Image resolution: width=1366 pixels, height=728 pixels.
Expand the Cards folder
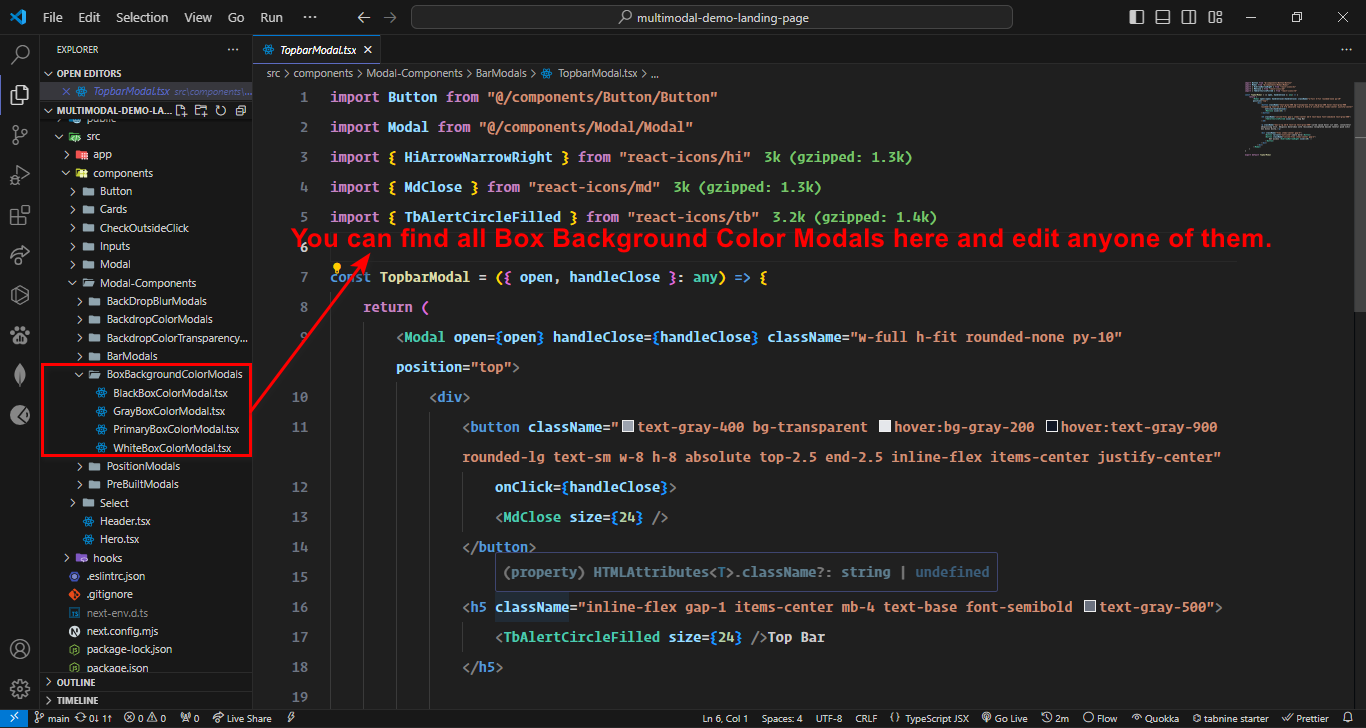pyautogui.click(x=146, y=209)
